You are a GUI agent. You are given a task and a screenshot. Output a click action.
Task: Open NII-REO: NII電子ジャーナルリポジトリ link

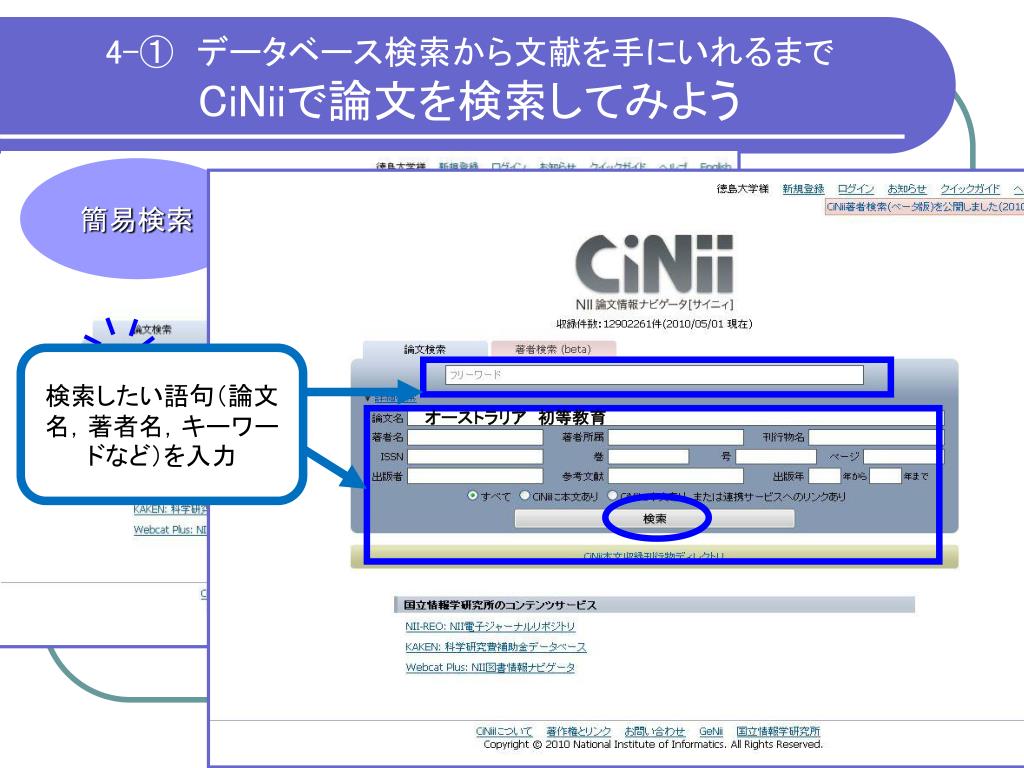[x=490, y=626]
